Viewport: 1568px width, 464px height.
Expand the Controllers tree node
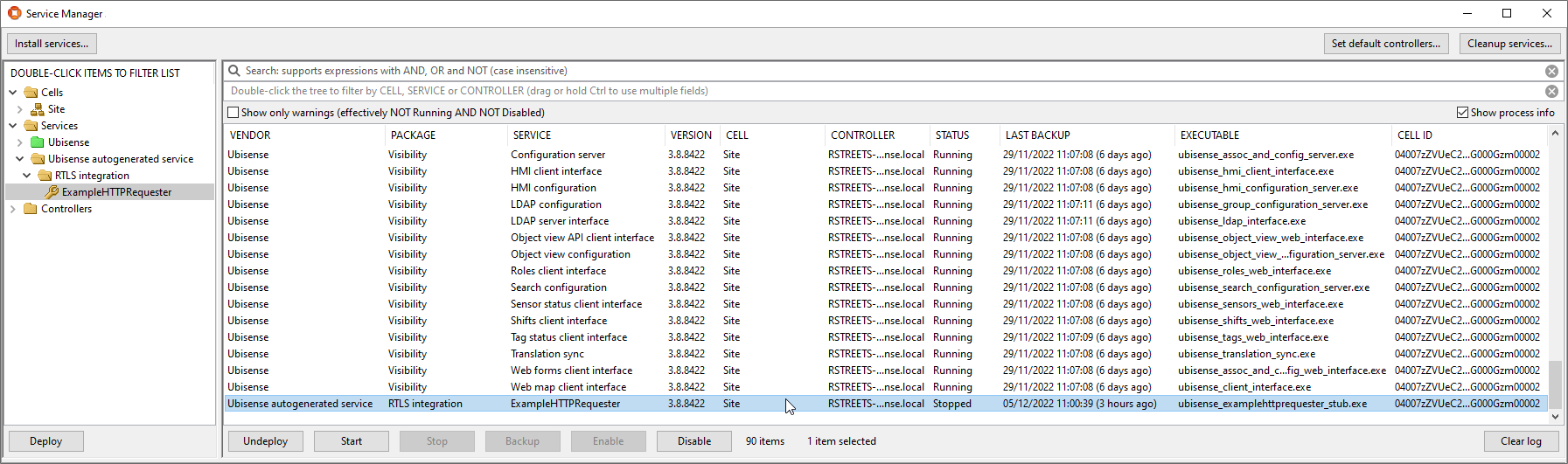13,209
